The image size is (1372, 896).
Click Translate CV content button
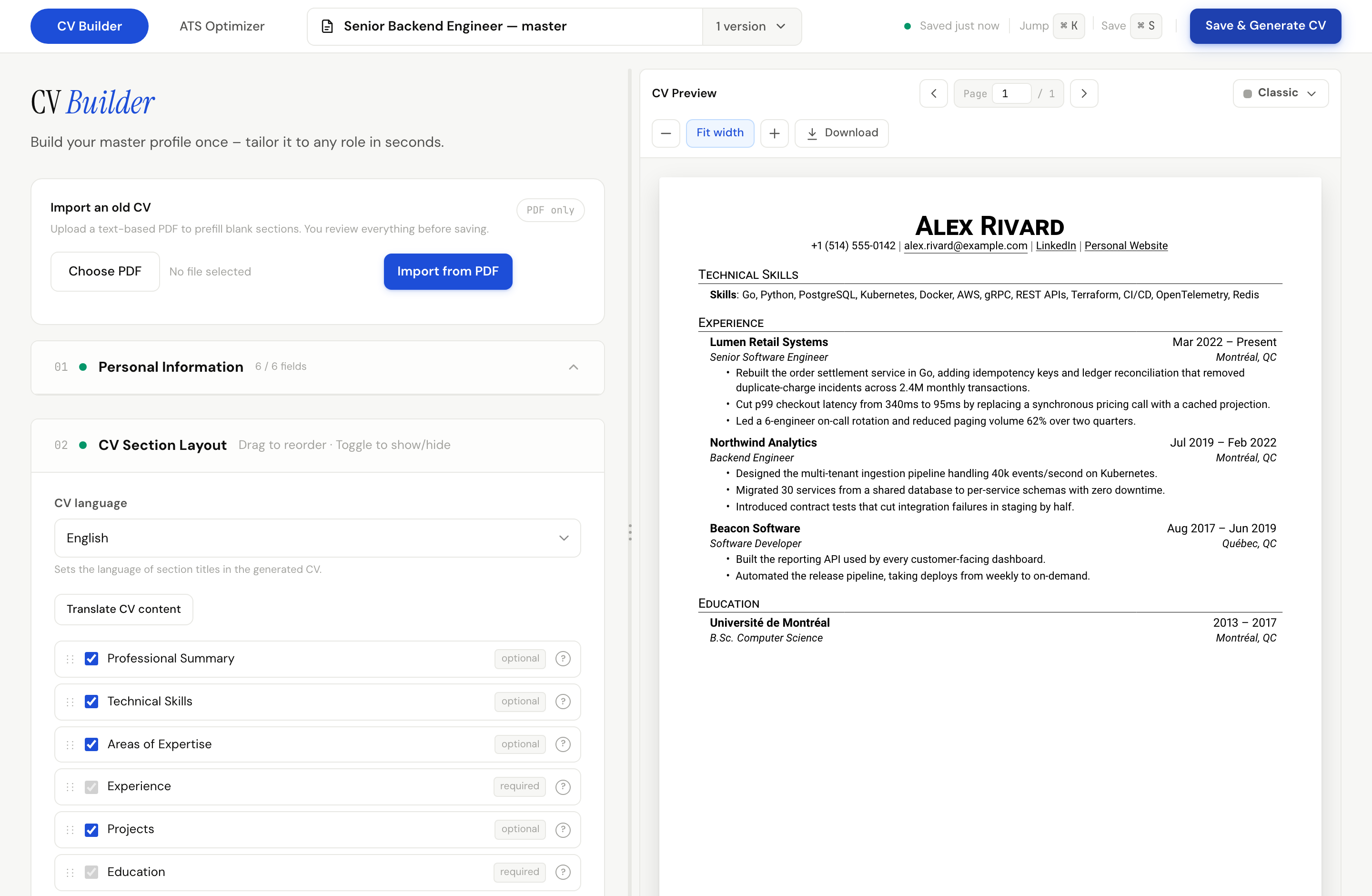tap(123, 610)
